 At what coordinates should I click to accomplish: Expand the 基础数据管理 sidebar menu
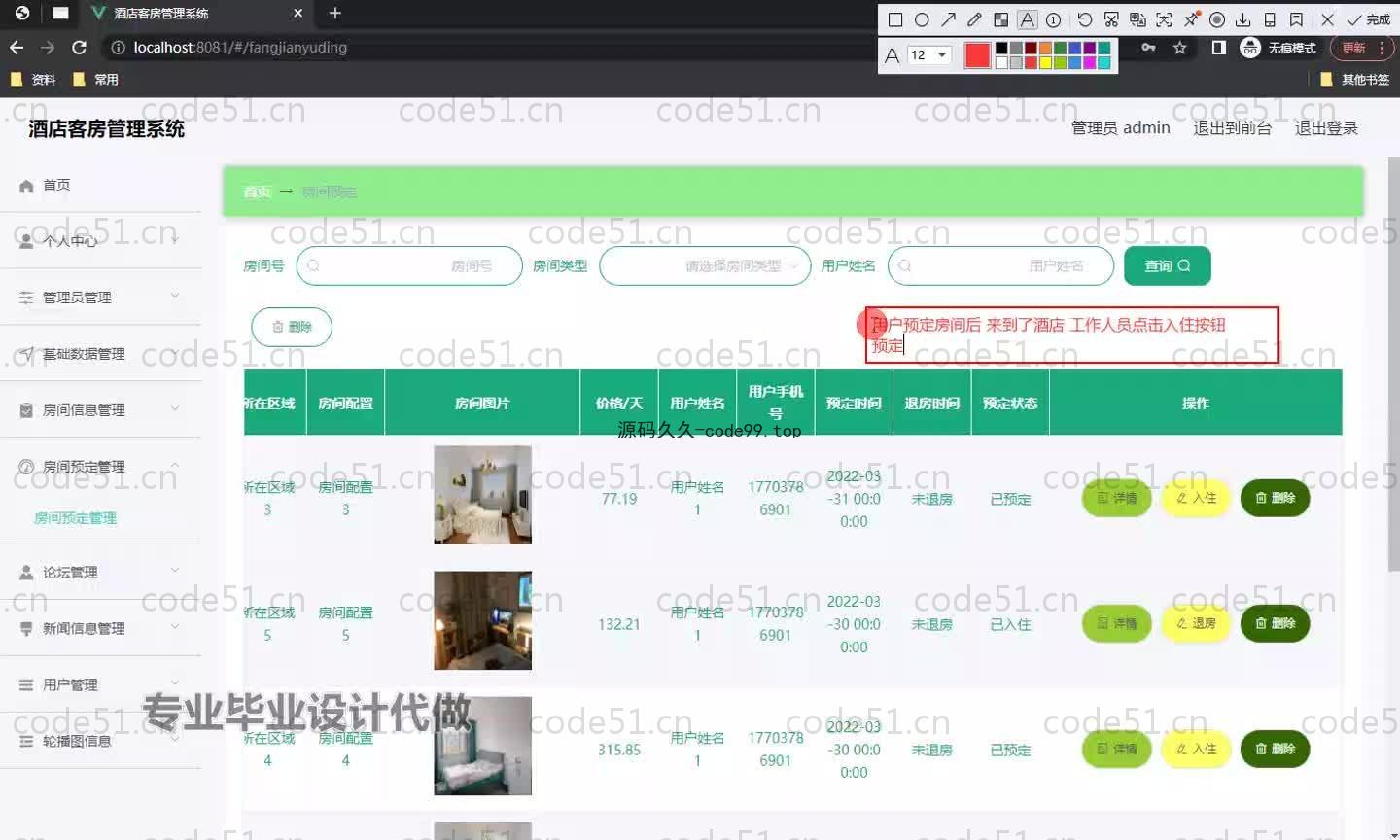click(100, 353)
